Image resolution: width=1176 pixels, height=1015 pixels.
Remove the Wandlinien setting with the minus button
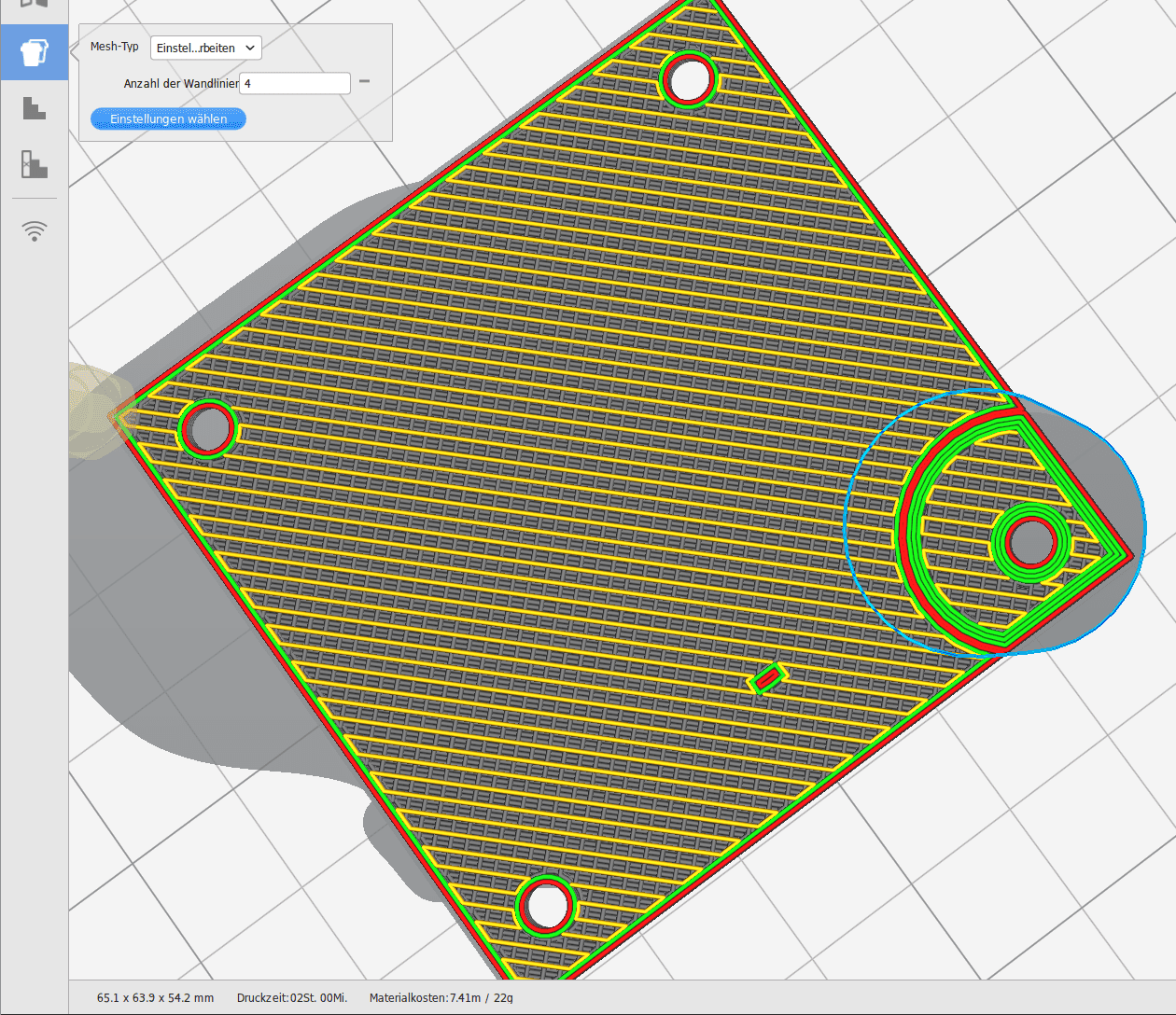tap(364, 82)
